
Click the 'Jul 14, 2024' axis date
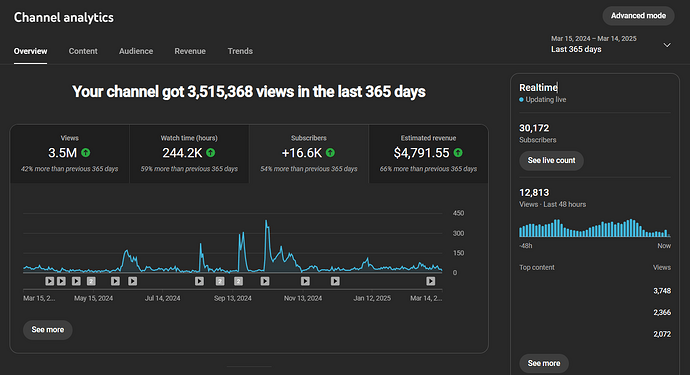click(162, 298)
